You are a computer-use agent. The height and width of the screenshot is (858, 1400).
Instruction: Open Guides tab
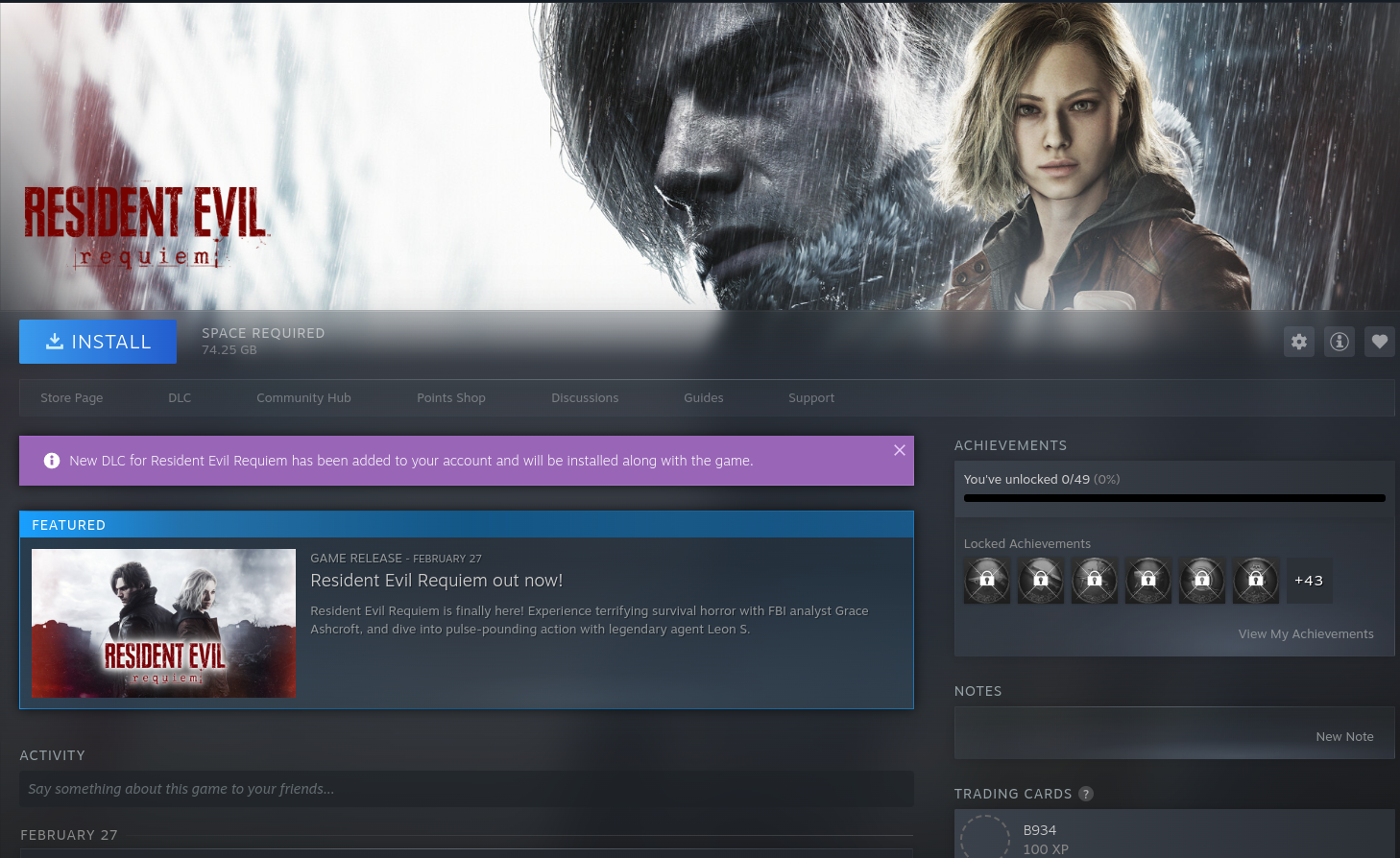(704, 398)
